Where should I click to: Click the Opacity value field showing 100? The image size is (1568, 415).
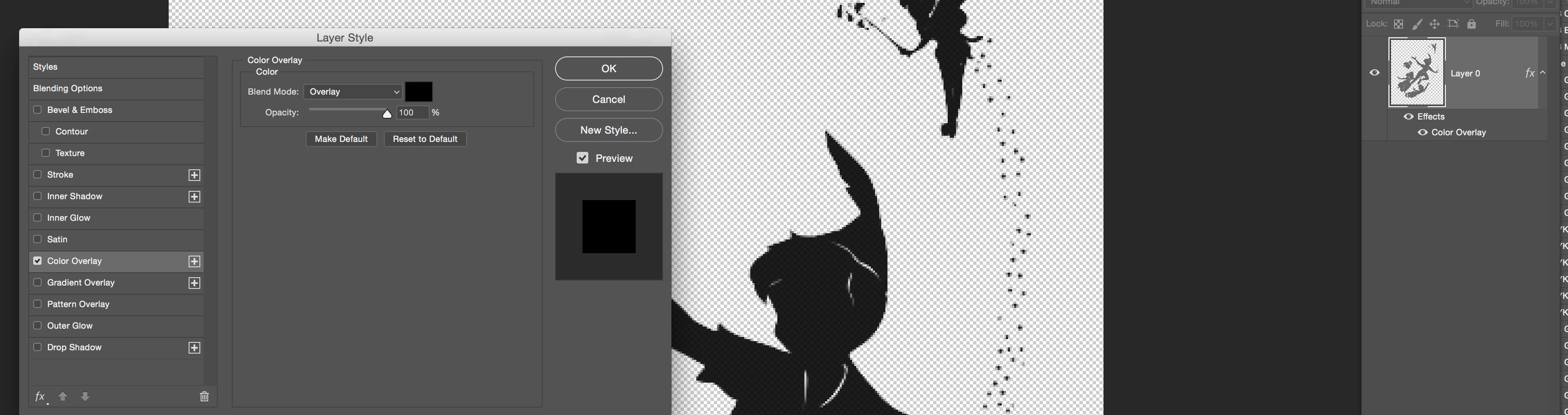click(x=413, y=113)
